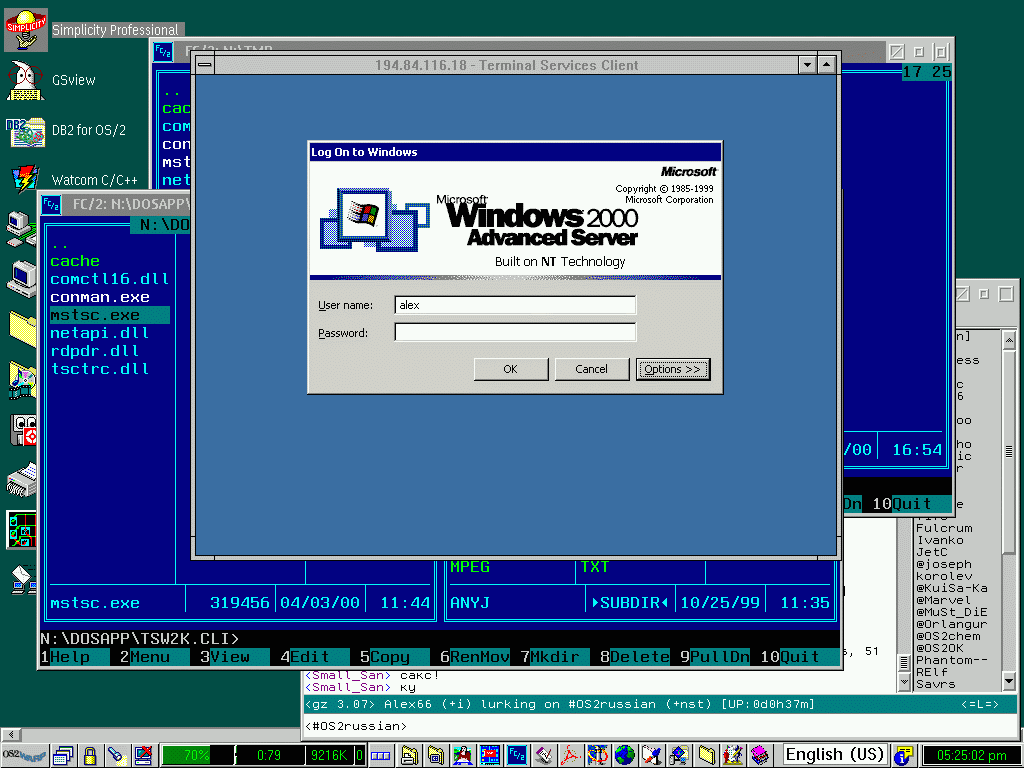Image resolution: width=1024 pixels, height=768 pixels.
Task: Select mstsc.exe in the FC/2 file list
Action: [x=110, y=315]
